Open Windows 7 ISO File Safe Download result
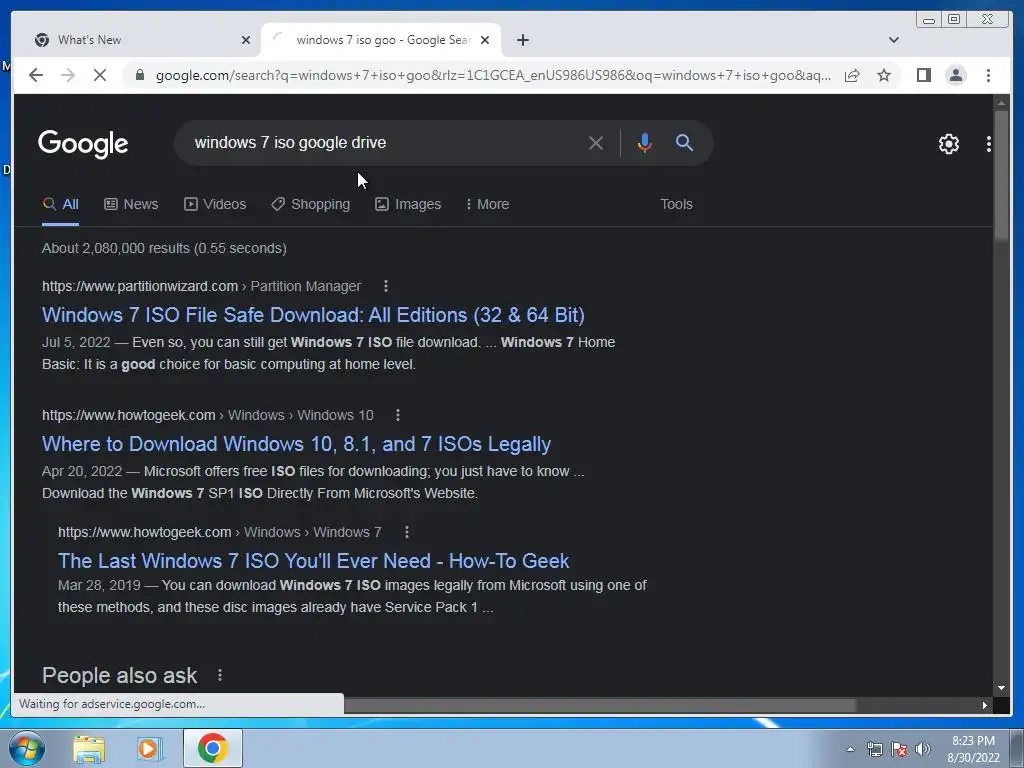Image resolution: width=1024 pixels, height=768 pixels. point(313,315)
